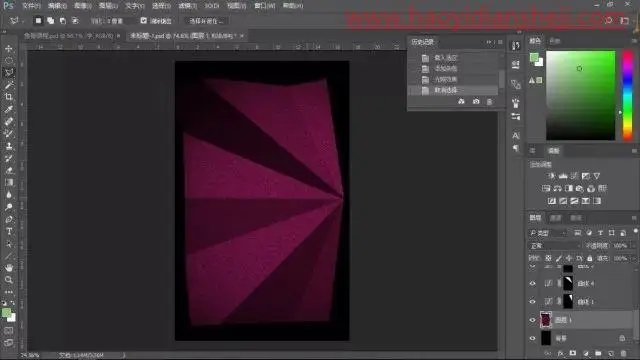Select the Horizontal Type tool
Screen dimensions: 640x360
[9, 231]
